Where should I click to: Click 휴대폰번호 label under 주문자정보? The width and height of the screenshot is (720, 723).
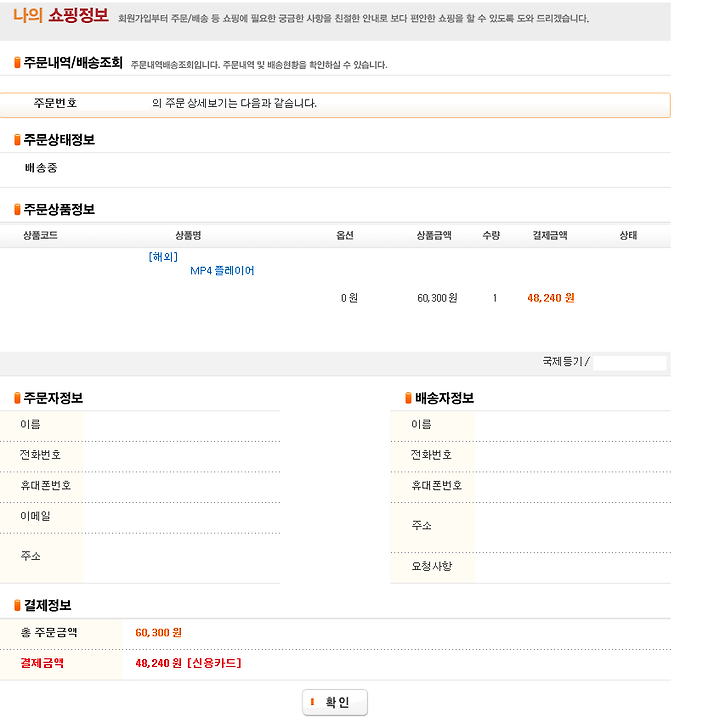click(46, 486)
